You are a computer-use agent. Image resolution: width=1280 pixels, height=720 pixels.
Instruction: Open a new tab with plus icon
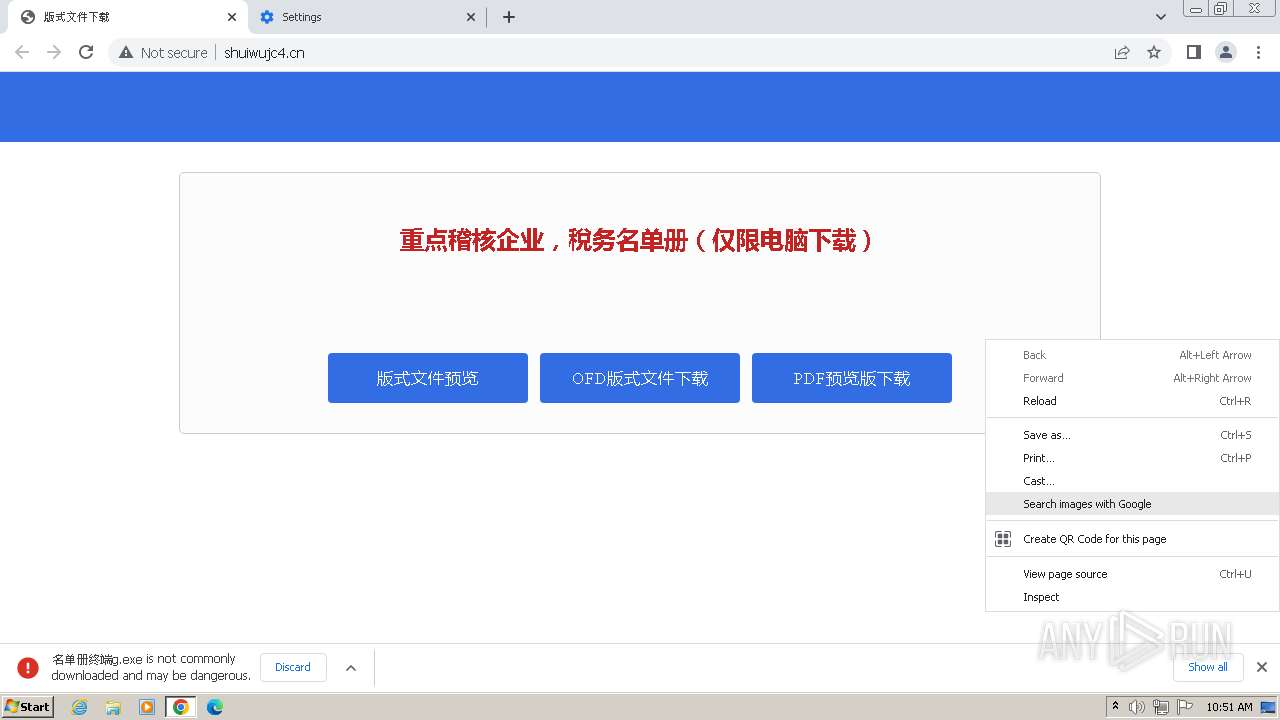coord(509,17)
